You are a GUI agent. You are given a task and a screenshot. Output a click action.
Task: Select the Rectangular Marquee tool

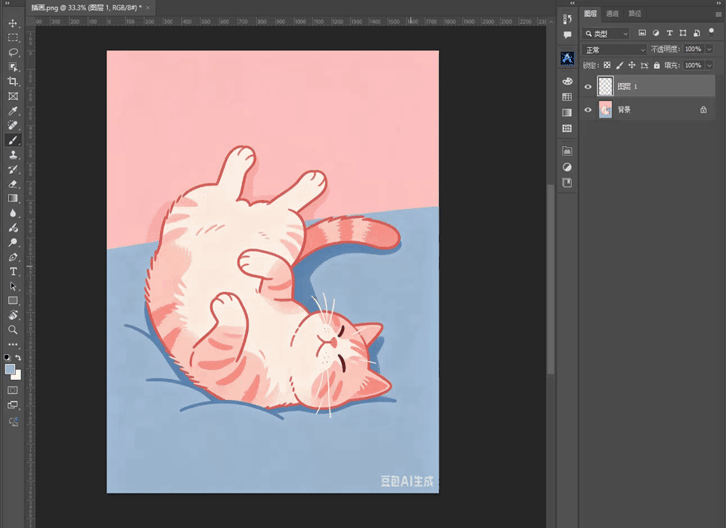pyautogui.click(x=13, y=38)
